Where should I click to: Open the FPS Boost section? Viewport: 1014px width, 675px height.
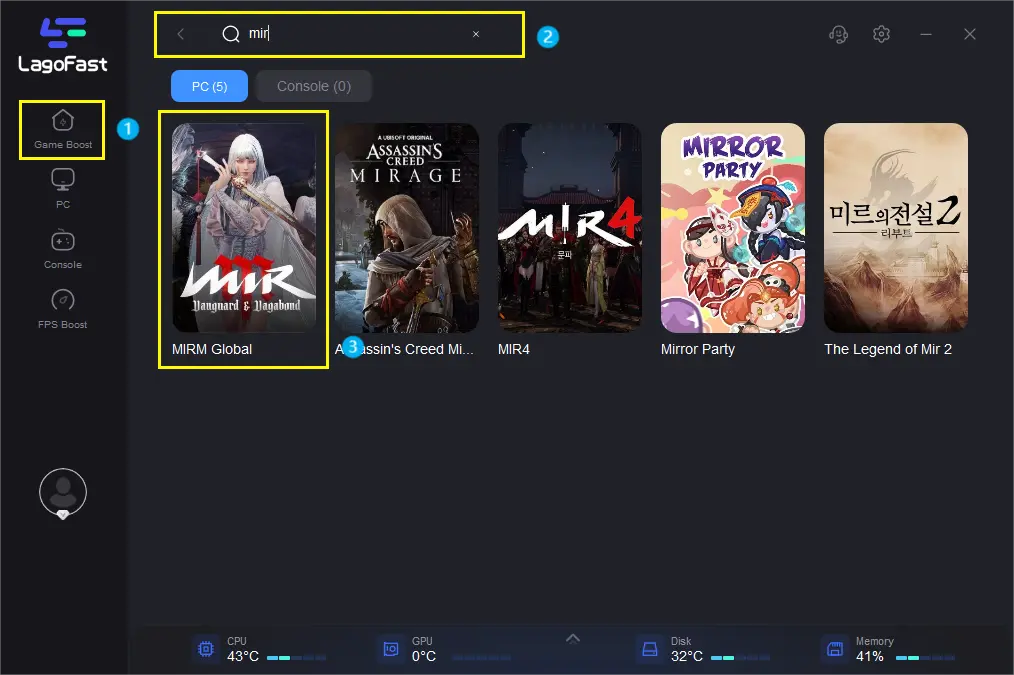(63, 308)
